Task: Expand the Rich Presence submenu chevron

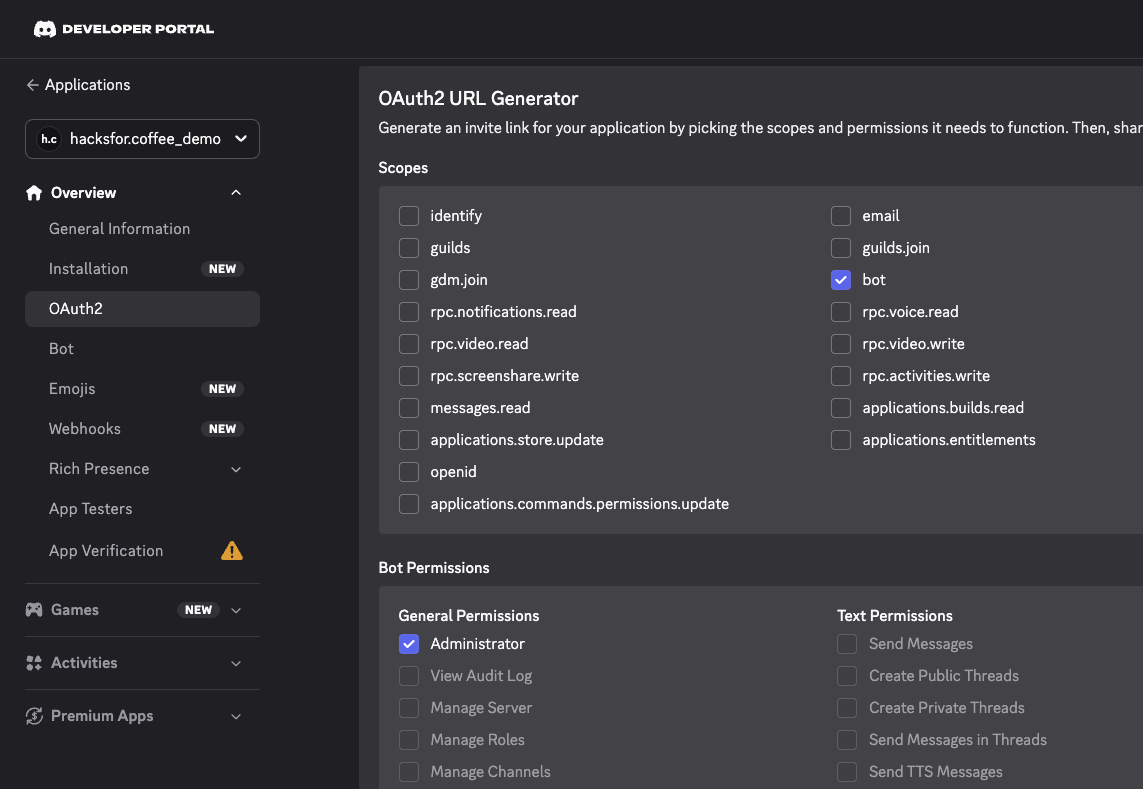Action: coord(235,470)
